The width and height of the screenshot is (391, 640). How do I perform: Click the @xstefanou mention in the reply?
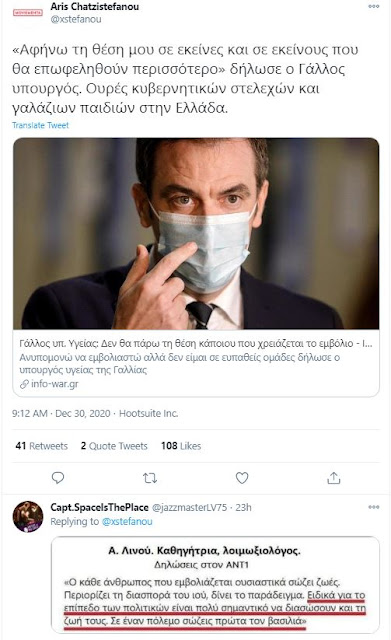click(x=127, y=521)
